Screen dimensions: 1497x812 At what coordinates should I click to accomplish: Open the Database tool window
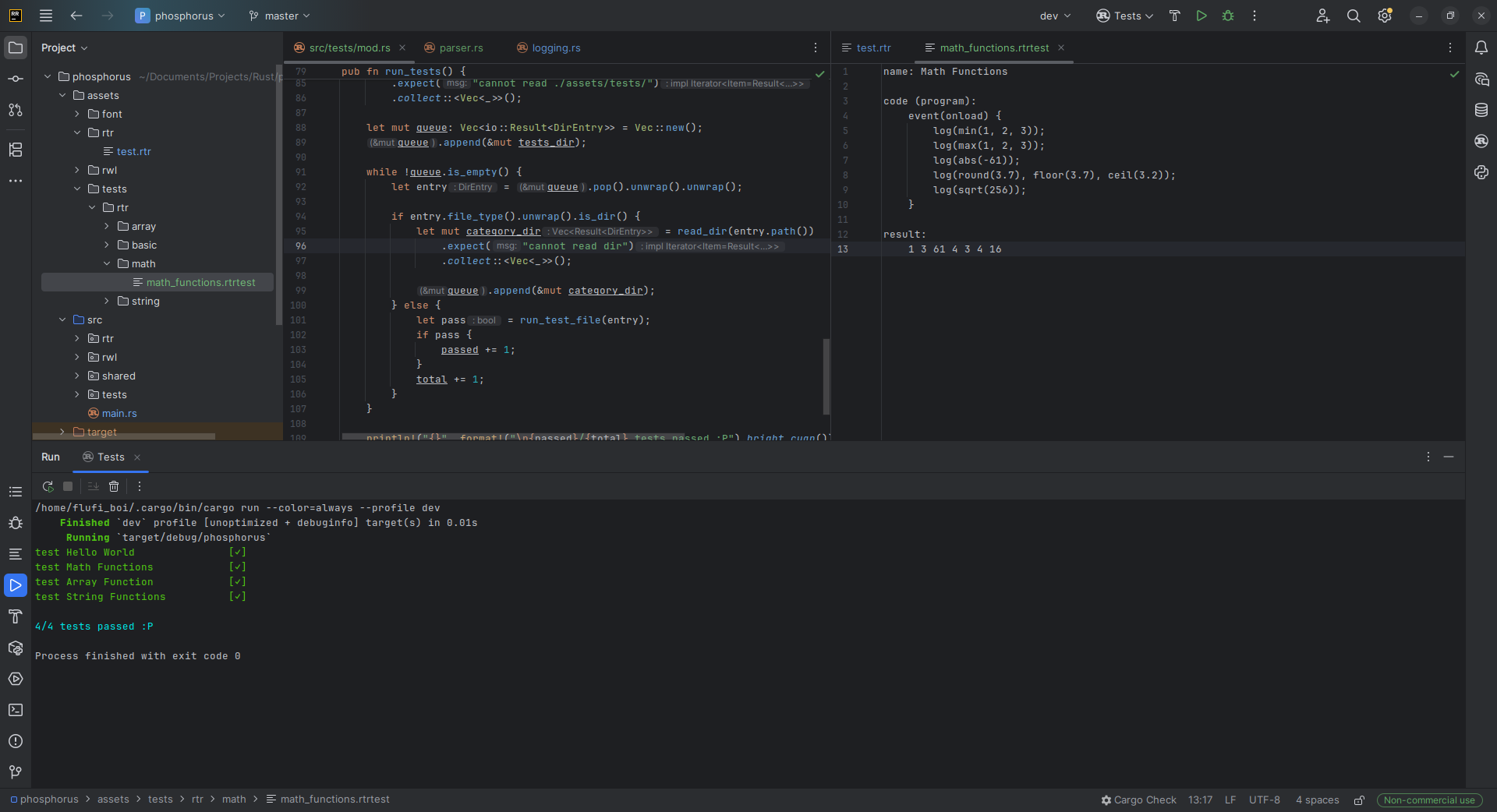[x=1481, y=110]
